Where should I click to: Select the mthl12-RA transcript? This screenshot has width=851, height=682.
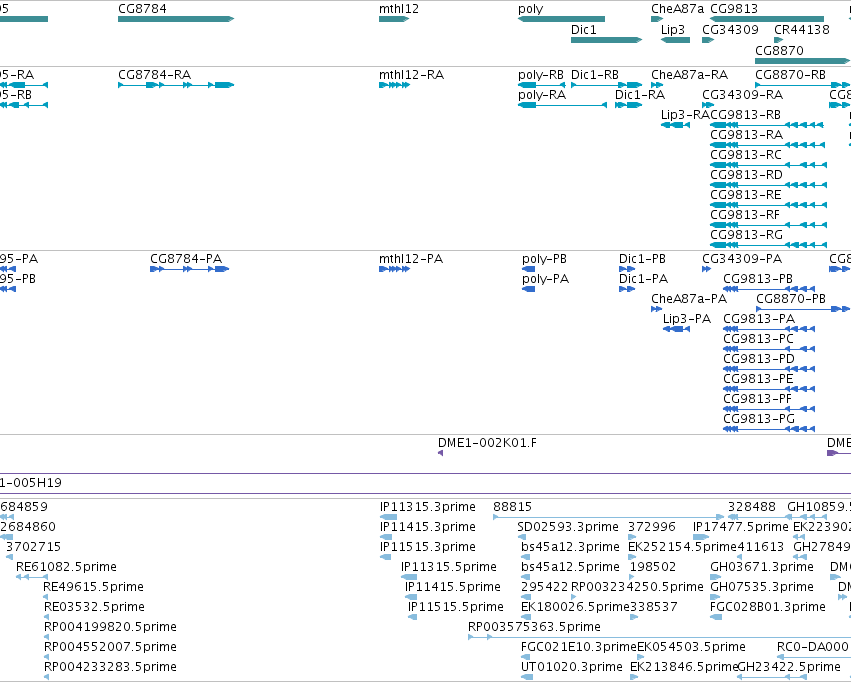(x=394, y=85)
